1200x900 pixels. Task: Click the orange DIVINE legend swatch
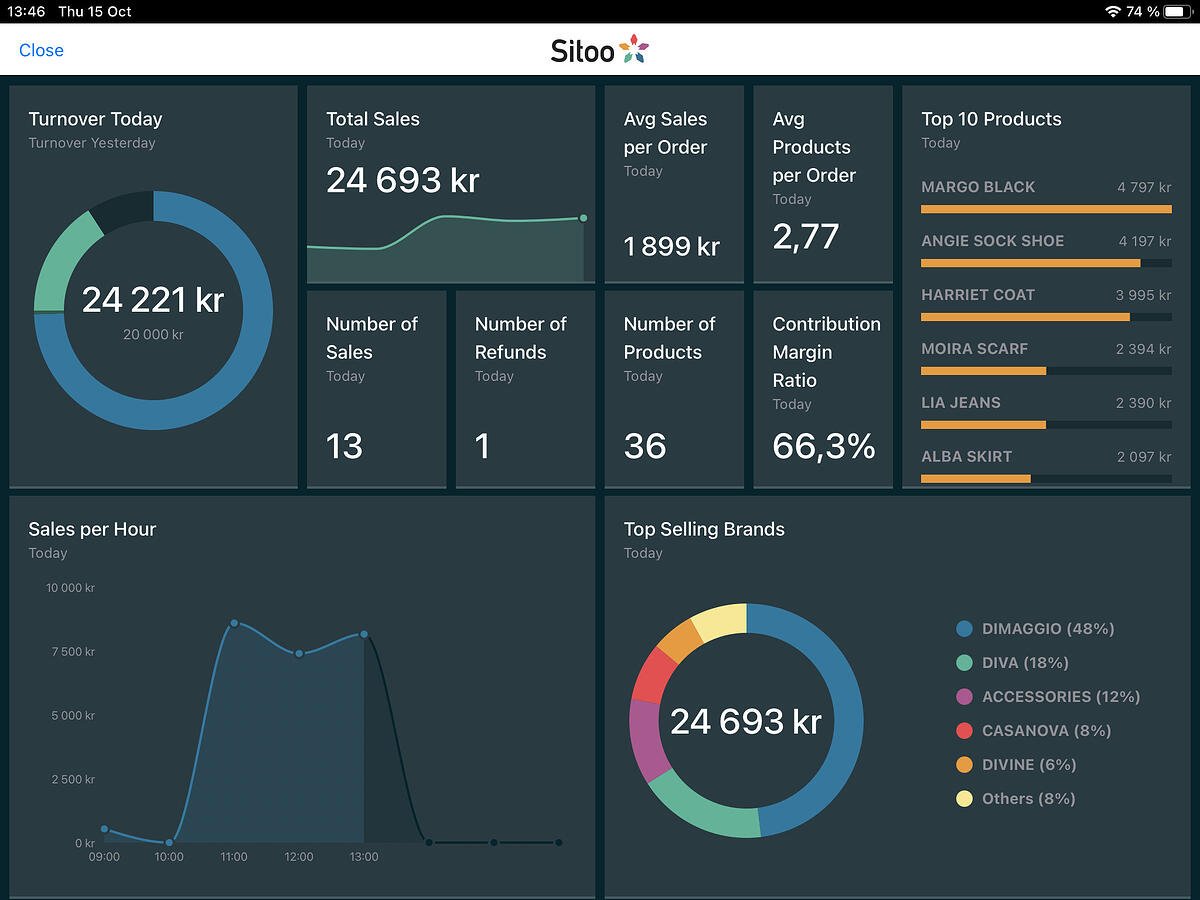coord(964,765)
